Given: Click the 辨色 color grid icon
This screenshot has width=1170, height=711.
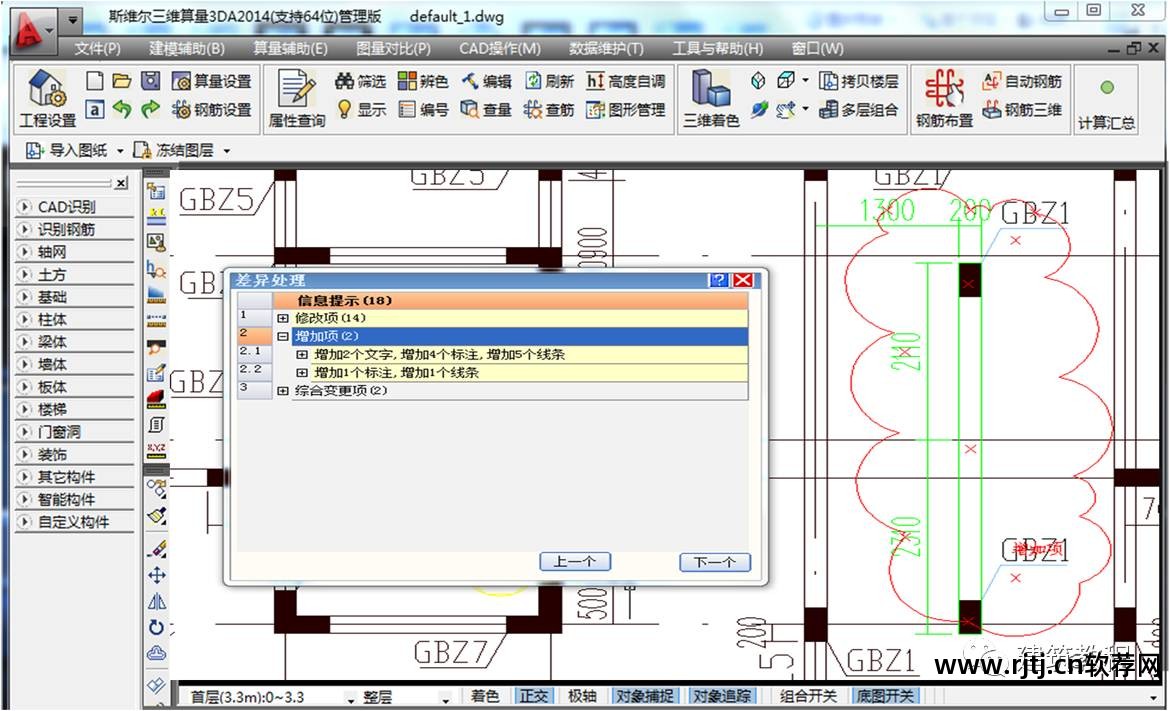Looking at the screenshot, I should (408, 81).
